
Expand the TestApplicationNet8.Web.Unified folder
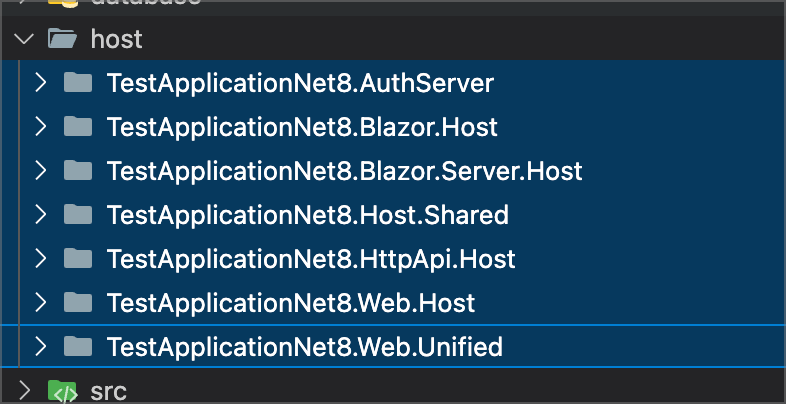[41, 347]
